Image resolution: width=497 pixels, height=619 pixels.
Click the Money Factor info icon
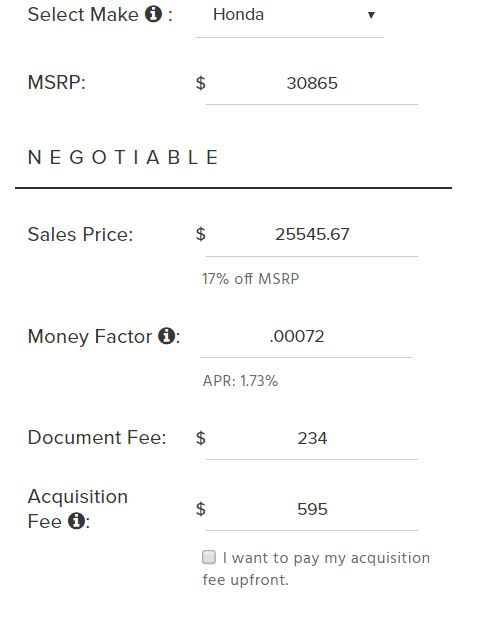pos(167,336)
